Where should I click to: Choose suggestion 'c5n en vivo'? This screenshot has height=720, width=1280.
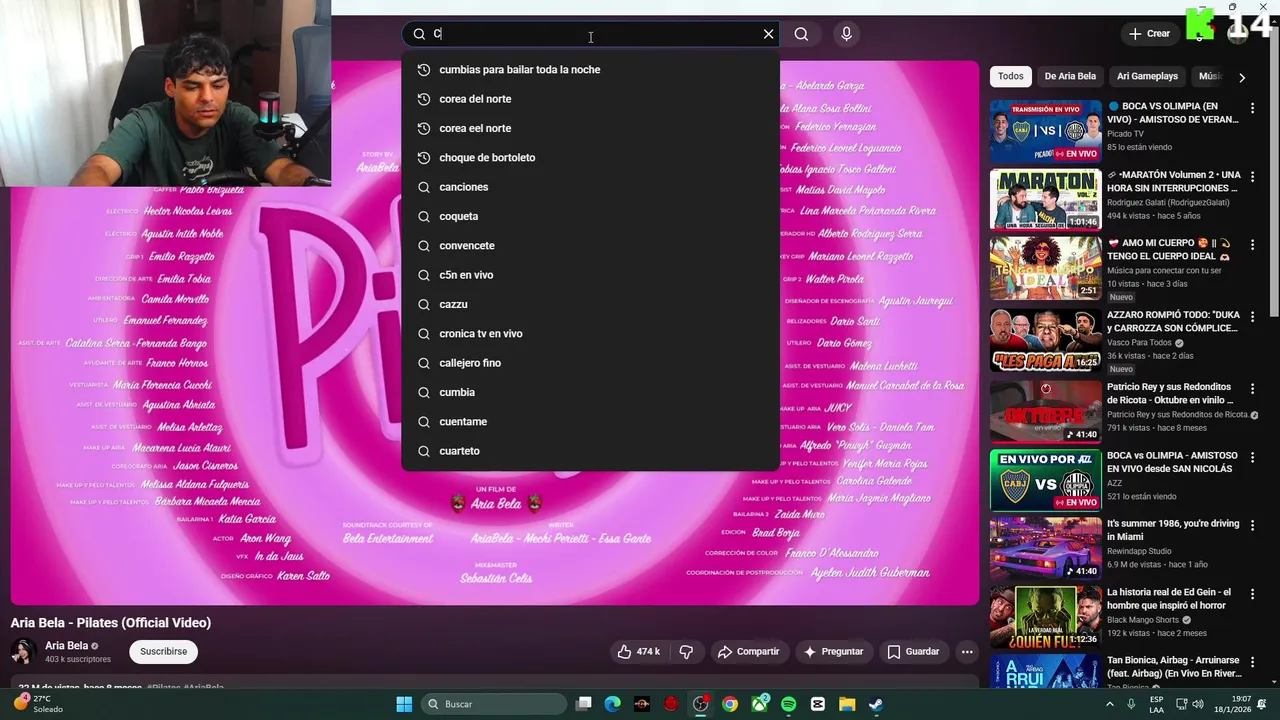[590, 275]
